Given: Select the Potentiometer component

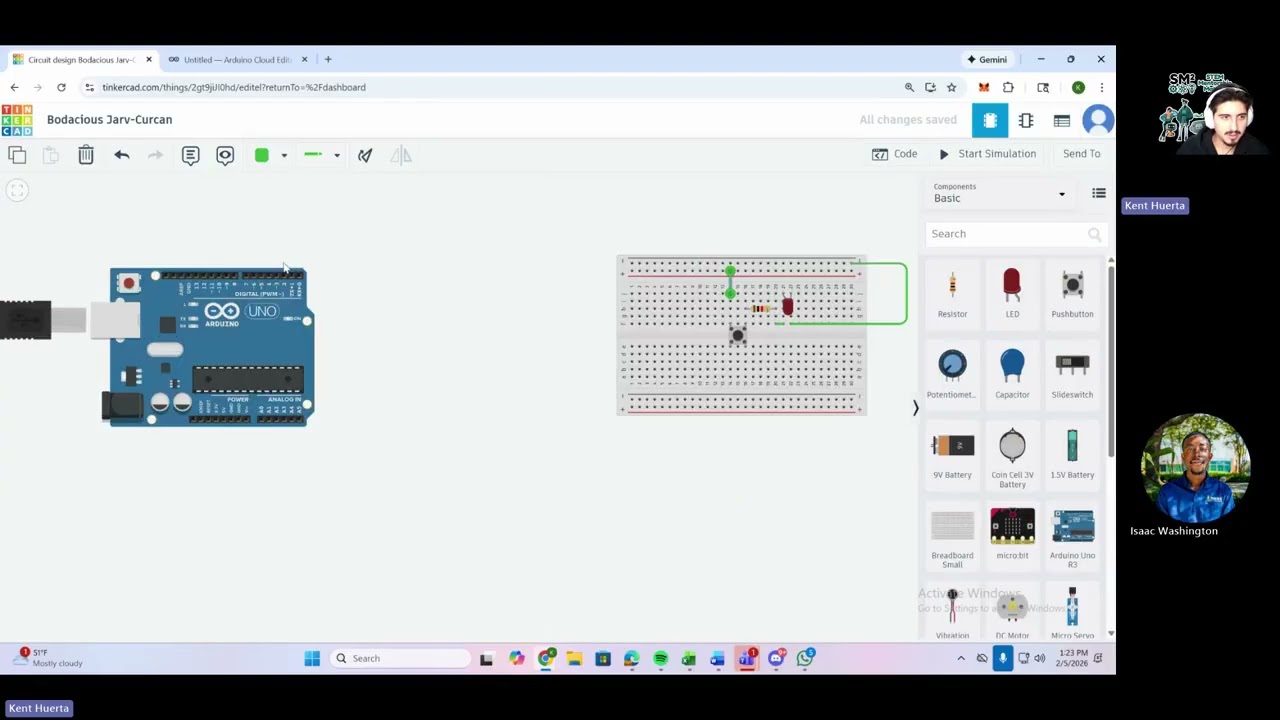Looking at the screenshot, I should [952, 373].
